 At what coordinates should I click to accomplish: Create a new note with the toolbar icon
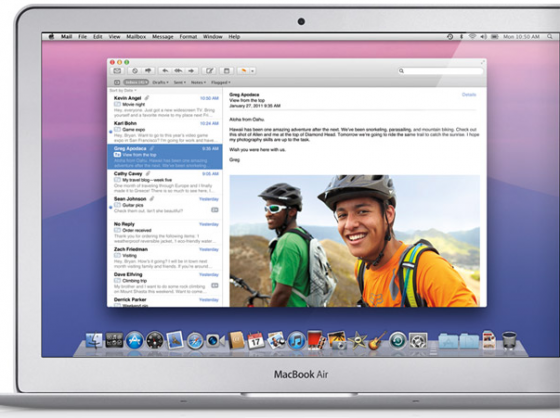[x=226, y=71]
